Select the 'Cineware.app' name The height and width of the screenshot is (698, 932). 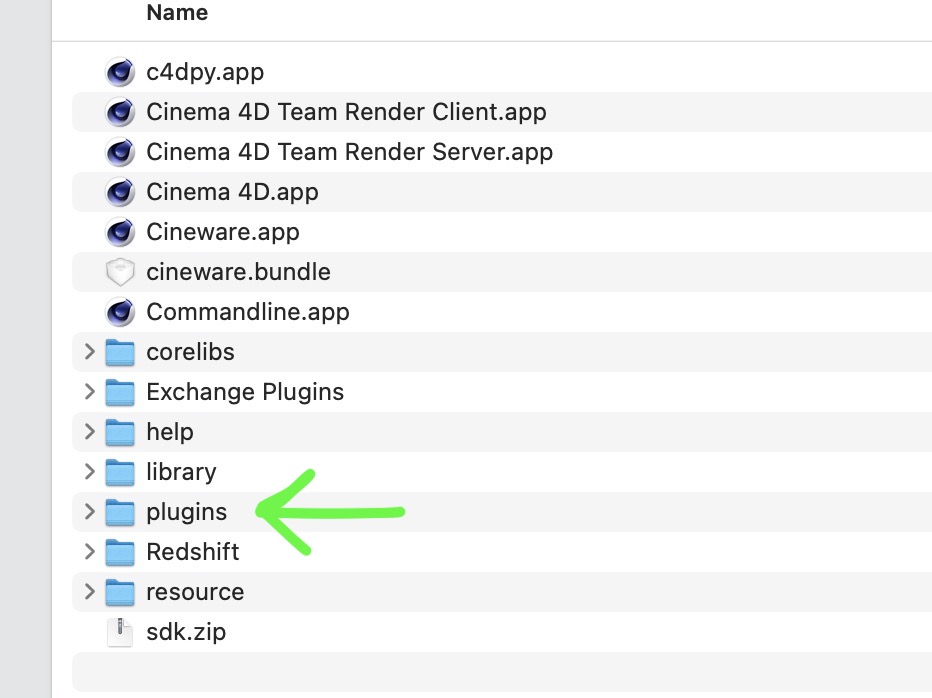223,232
